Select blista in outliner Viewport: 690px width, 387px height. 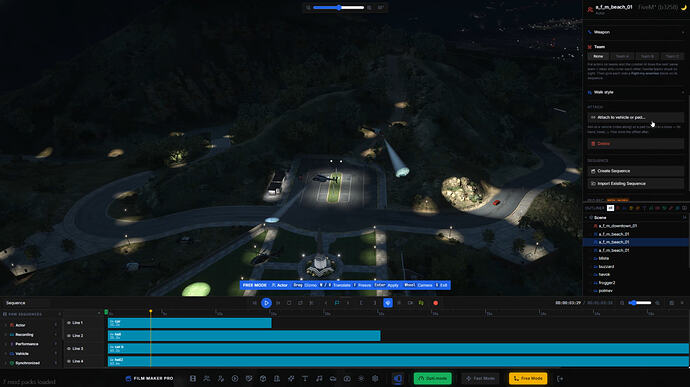[x=604, y=258]
